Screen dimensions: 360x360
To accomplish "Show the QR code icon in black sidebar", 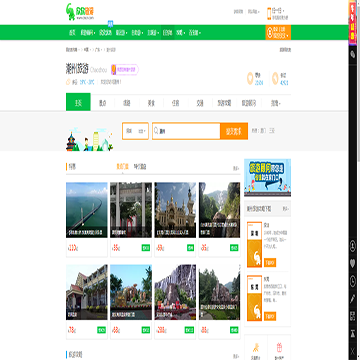I will (353, 316).
